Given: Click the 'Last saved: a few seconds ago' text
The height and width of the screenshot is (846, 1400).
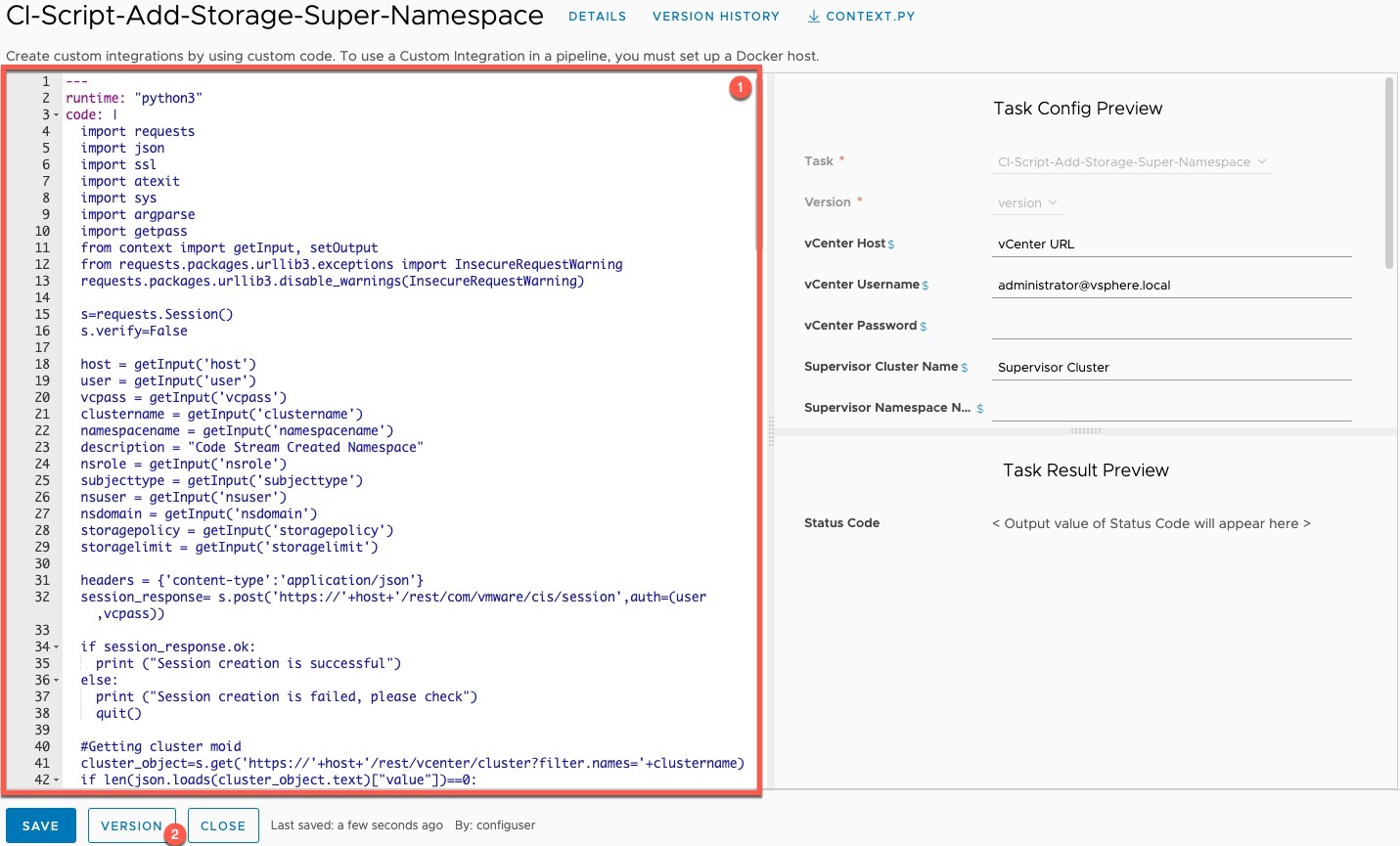Looking at the screenshot, I should (x=357, y=825).
